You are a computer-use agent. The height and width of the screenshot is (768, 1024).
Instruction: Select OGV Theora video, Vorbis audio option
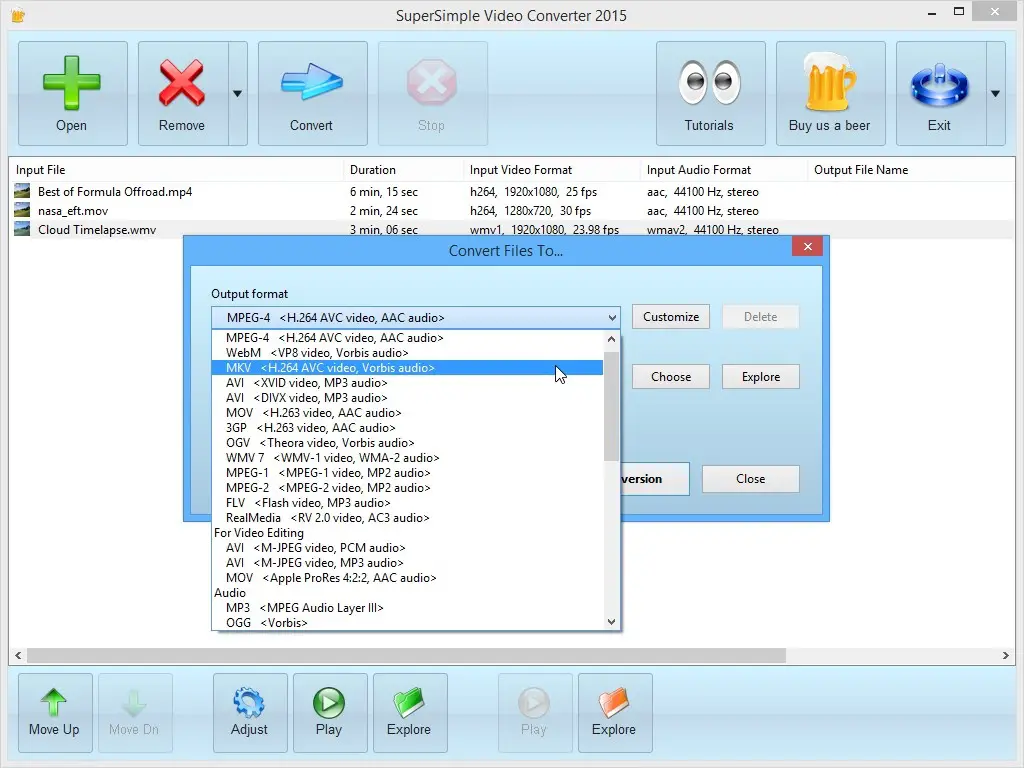(x=407, y=443)
